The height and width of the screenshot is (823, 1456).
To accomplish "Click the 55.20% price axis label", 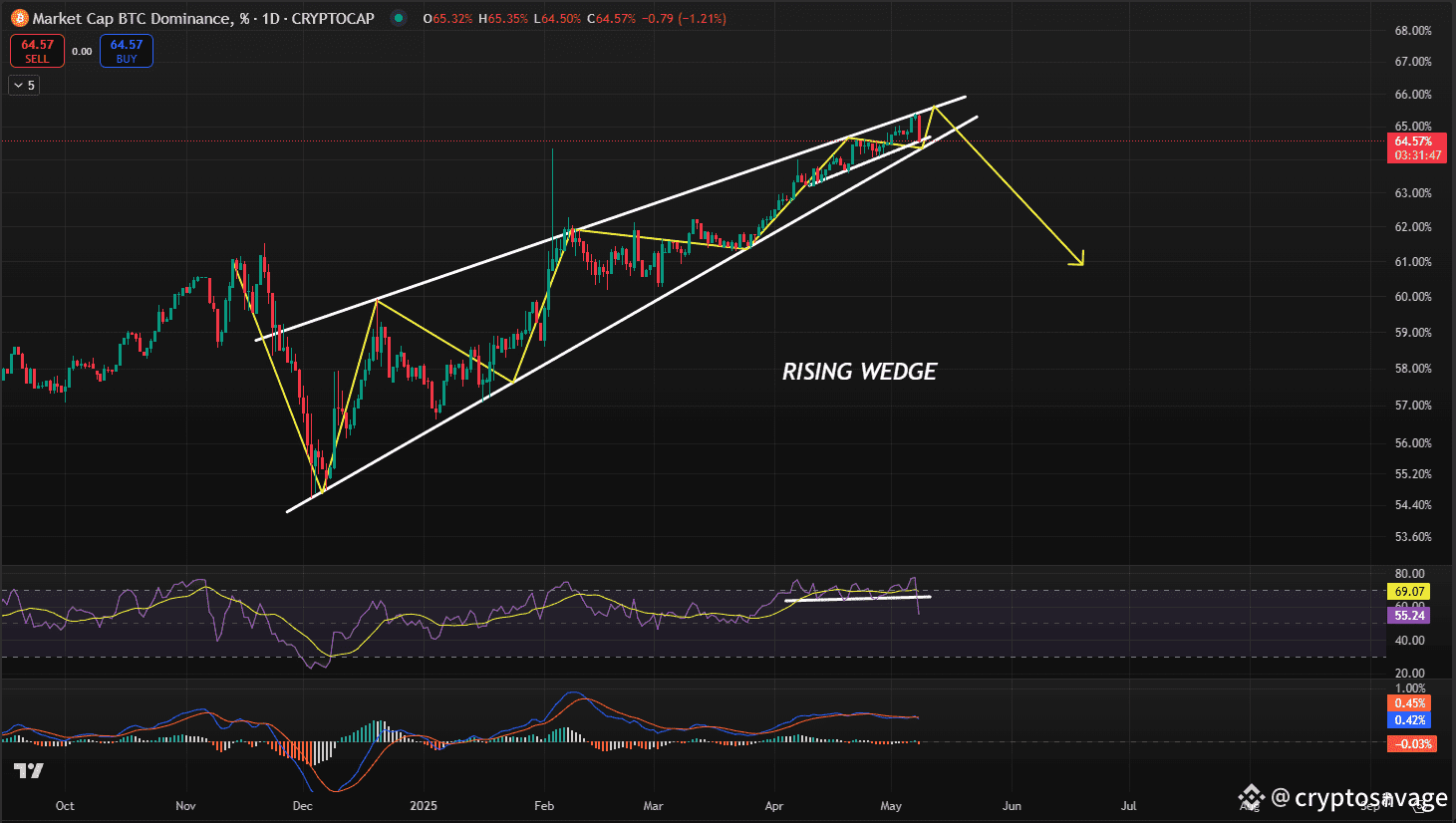I will pos(1413,474).
